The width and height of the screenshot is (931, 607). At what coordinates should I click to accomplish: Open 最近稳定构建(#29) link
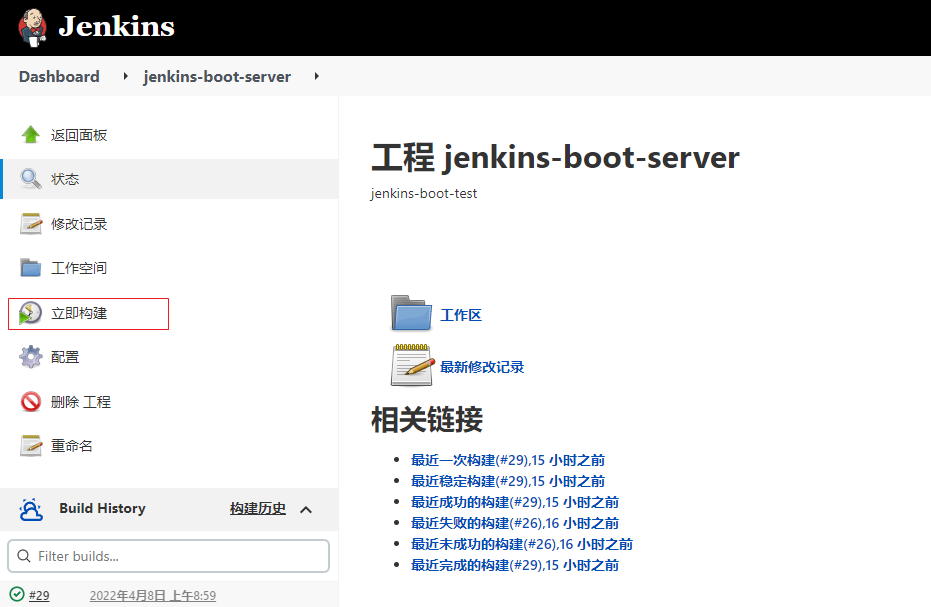pos(508,481)
